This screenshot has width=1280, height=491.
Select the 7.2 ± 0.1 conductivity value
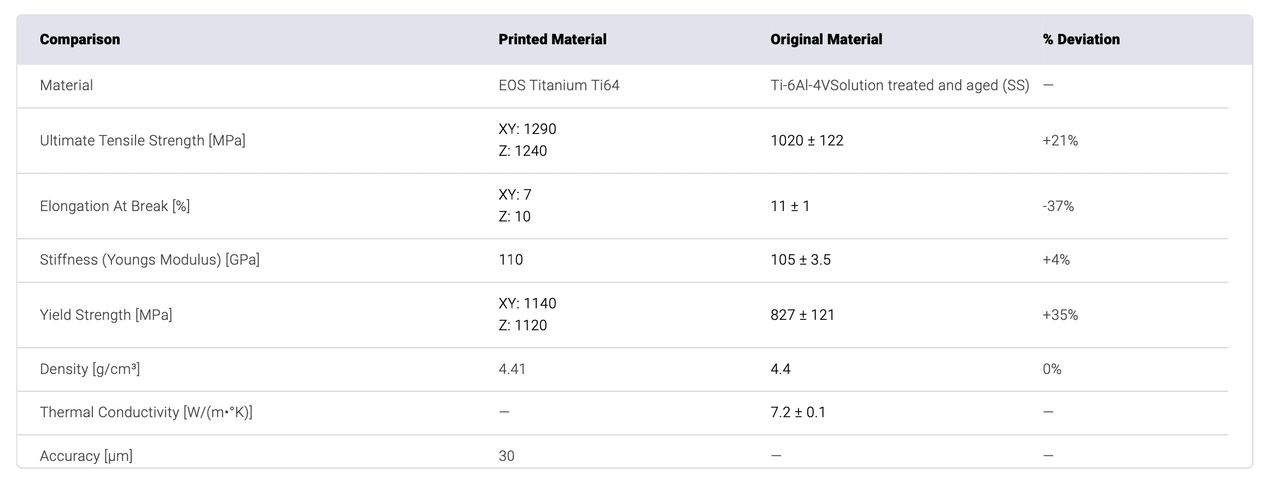coord(798,412)
